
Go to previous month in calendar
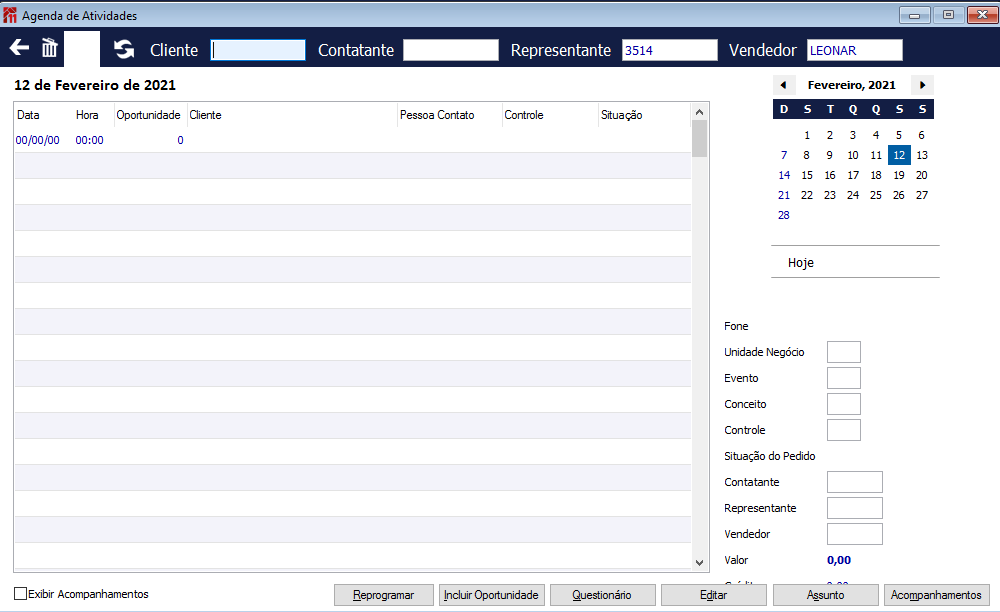[784, 85]
